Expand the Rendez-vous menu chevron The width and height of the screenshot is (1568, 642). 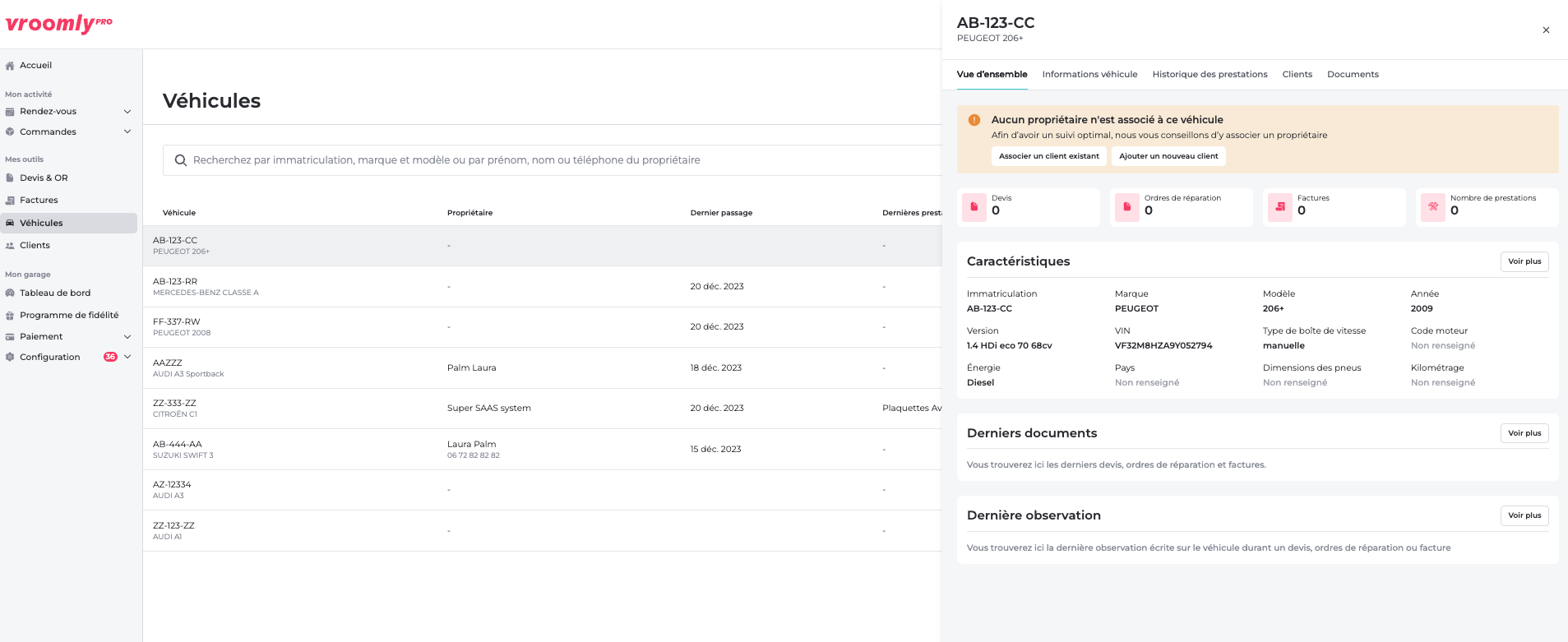point(127,112)
